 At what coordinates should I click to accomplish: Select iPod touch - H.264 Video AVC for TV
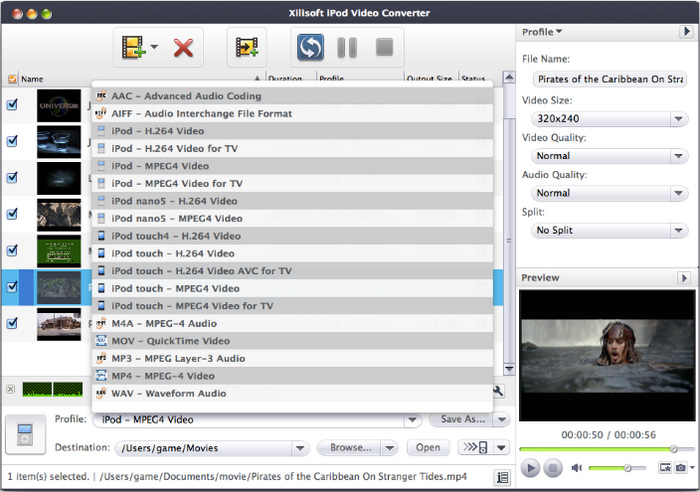292,271
